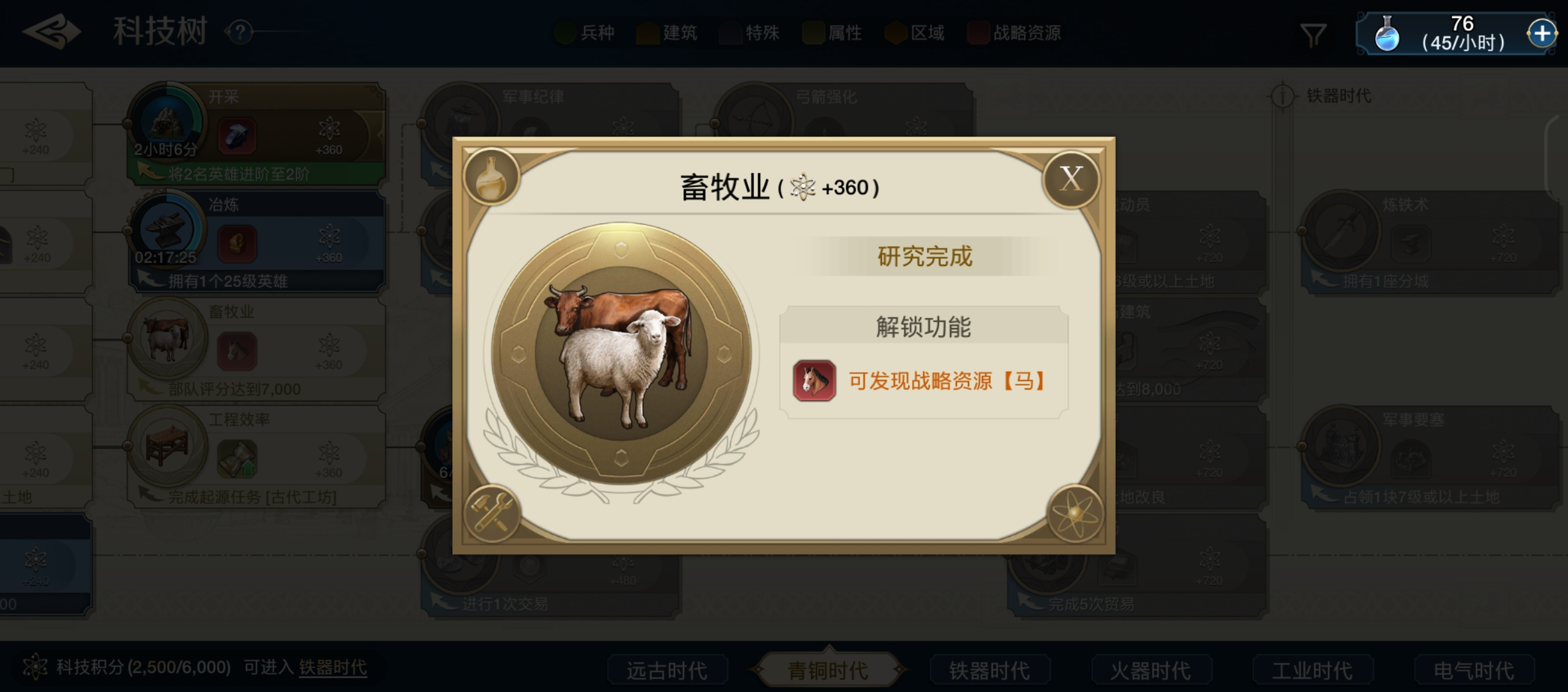This screenshot has height=692, width=1568.
Task: Select the 工程效率 technology node
Action: pos(256,456)
